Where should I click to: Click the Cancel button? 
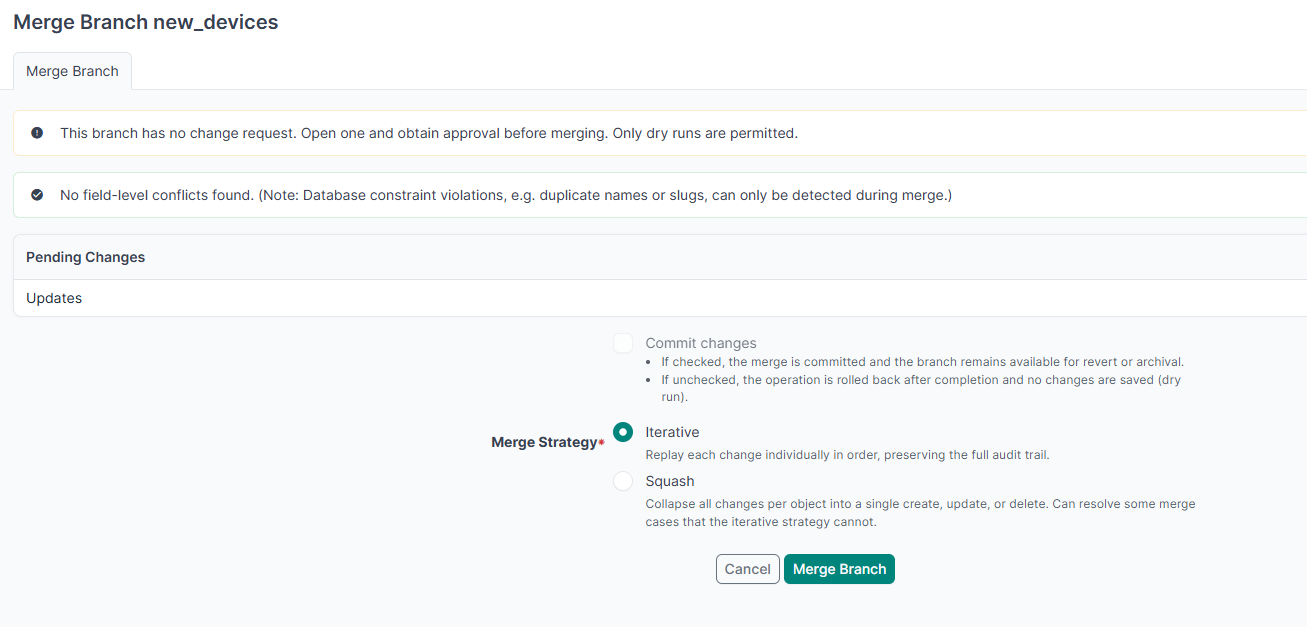[x=748, y=569]
